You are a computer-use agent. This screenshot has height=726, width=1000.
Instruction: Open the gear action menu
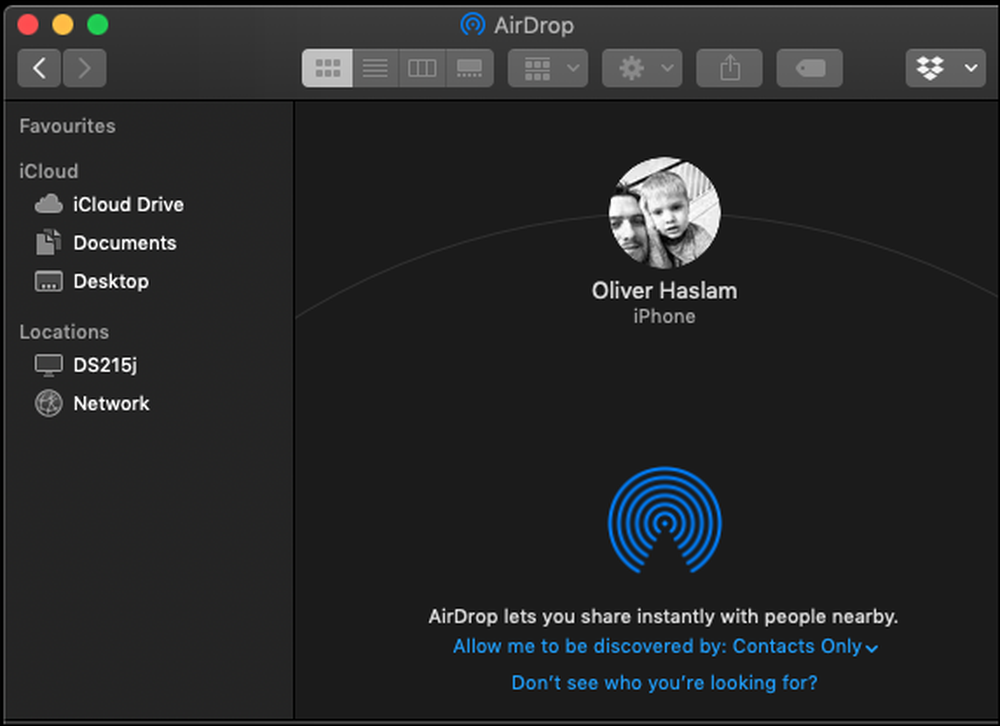[642, 68]
